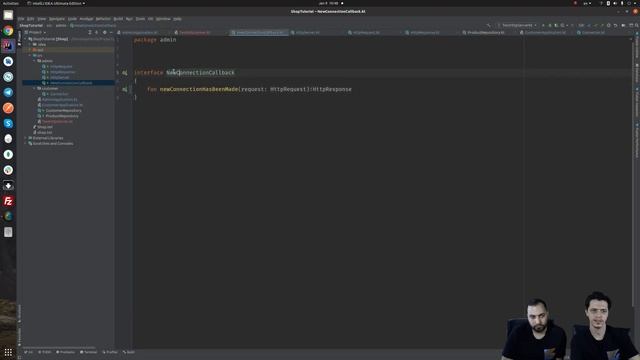Open the Run menu
Viewport: 640px width, 360px height.
(129, 19)
